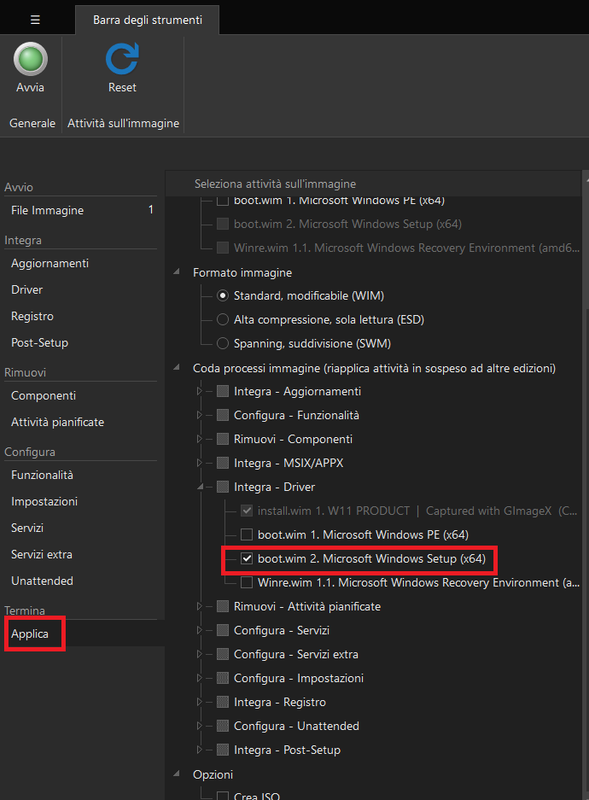Check boot.wim 2 Windows Setup under Driver

(x=247, y=559)
